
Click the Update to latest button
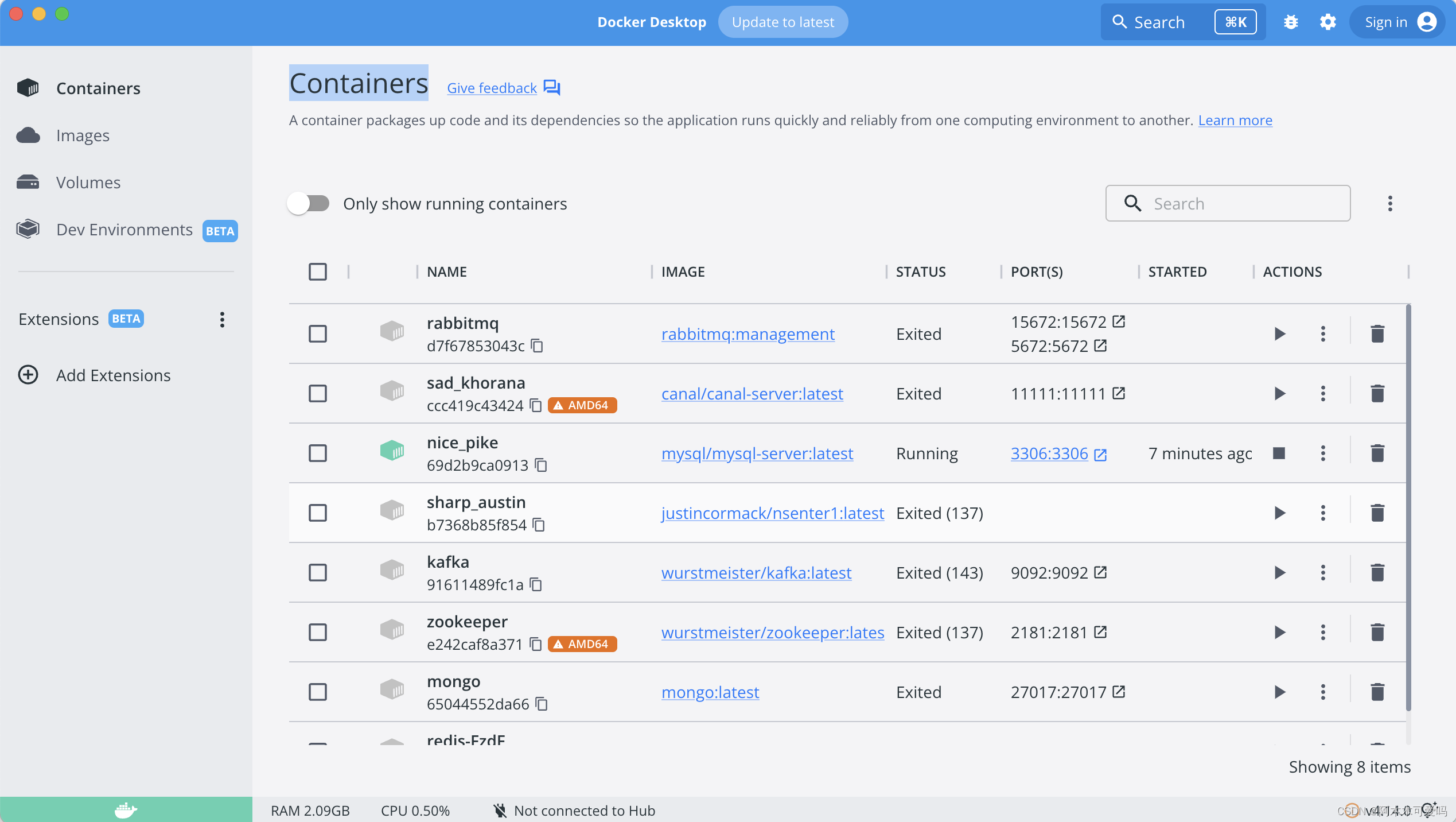tap(782, 22)
